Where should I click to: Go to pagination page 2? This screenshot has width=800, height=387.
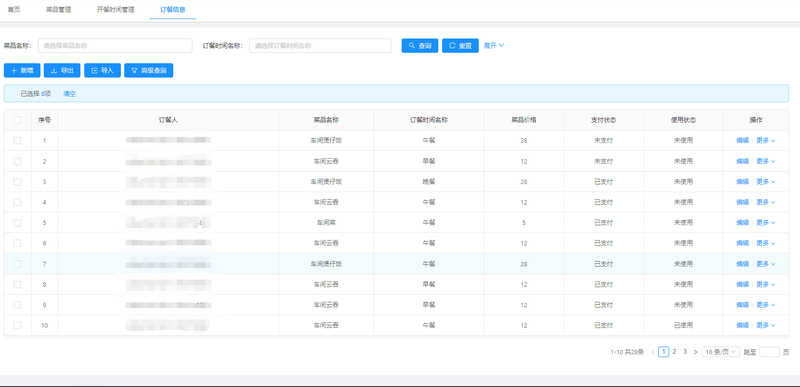tap(674, 352)
